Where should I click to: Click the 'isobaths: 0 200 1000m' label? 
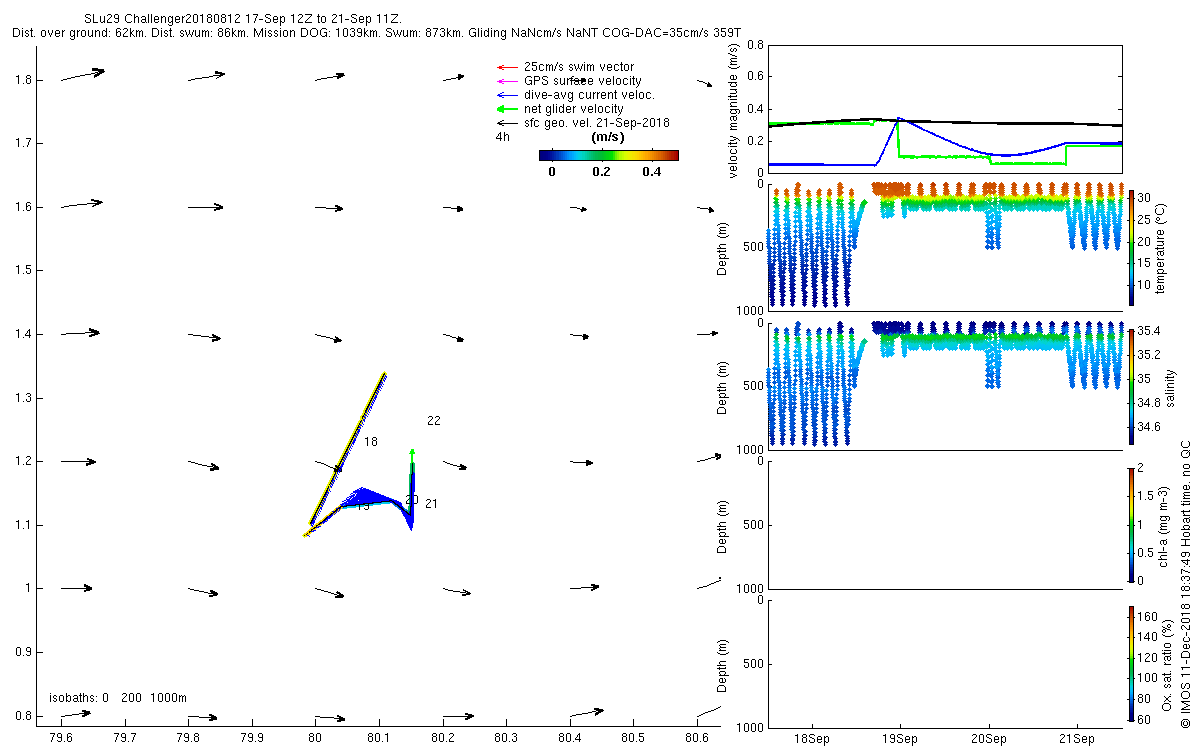click(118, 698)
